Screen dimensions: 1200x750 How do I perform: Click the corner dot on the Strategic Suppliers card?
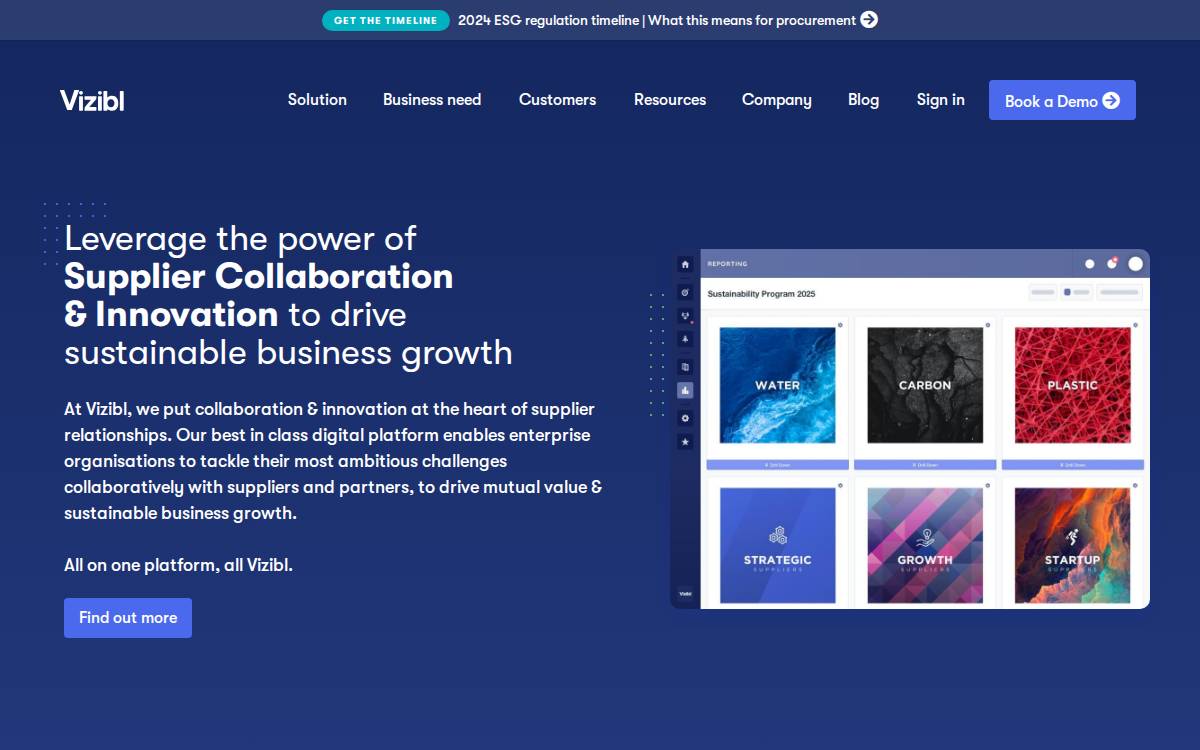pyautogui.click(x=840, y=485)
